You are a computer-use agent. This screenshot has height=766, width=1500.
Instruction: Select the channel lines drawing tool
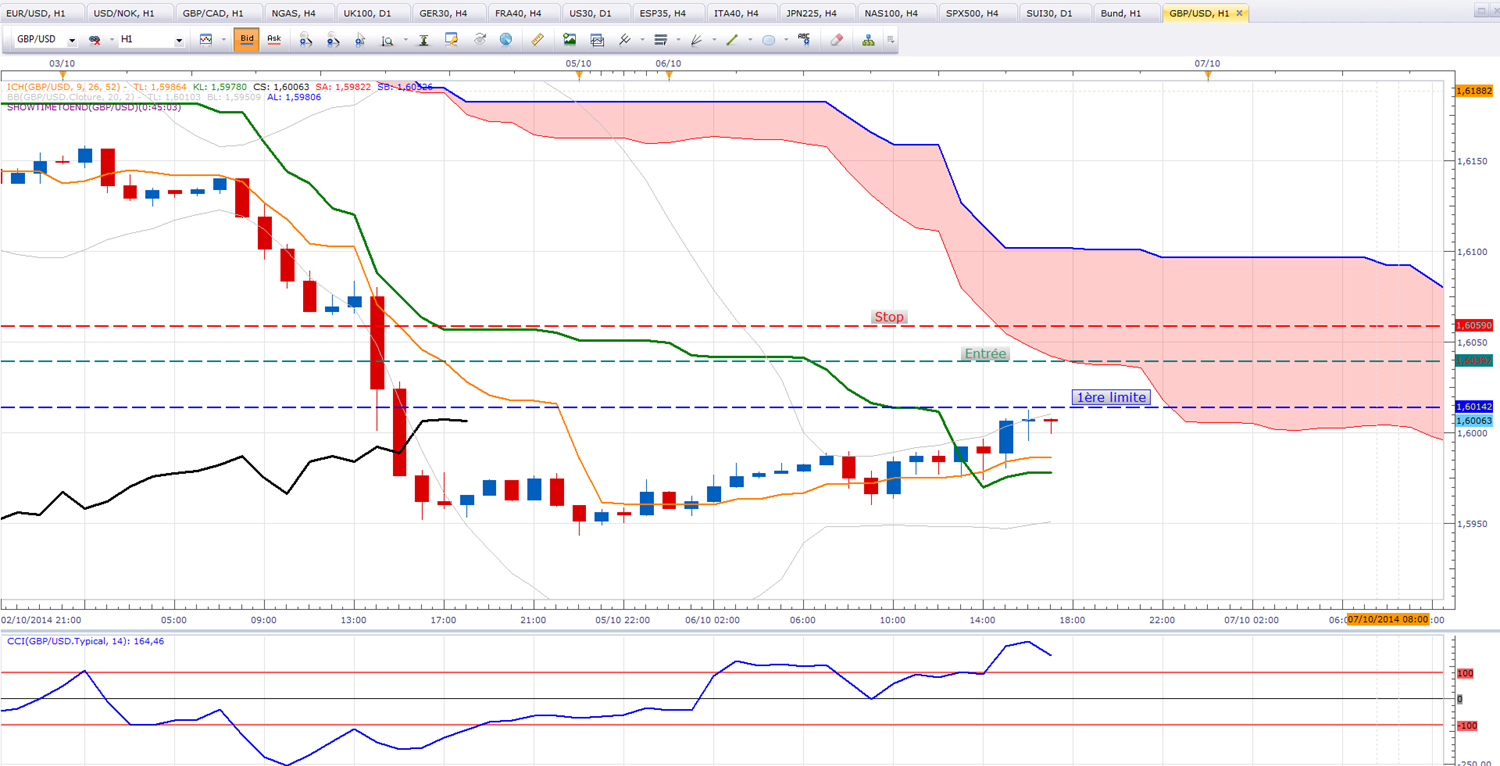(625, 40)
